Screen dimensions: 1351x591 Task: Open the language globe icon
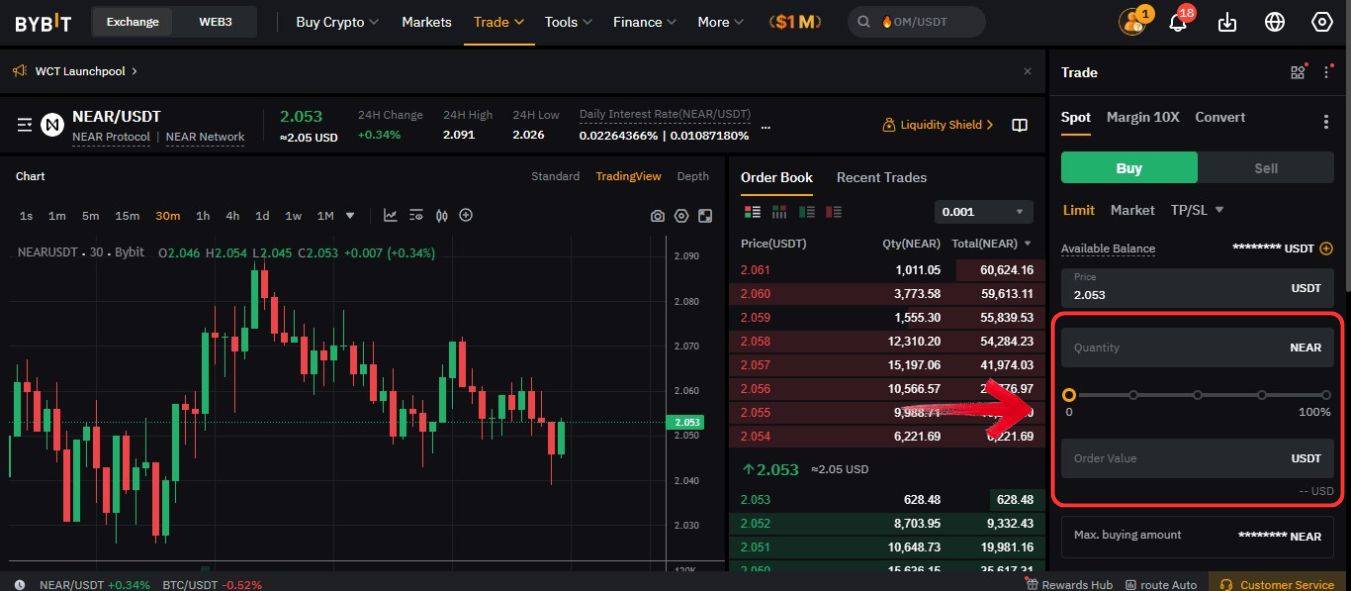pyautogui.click(x=1274, y=22)
